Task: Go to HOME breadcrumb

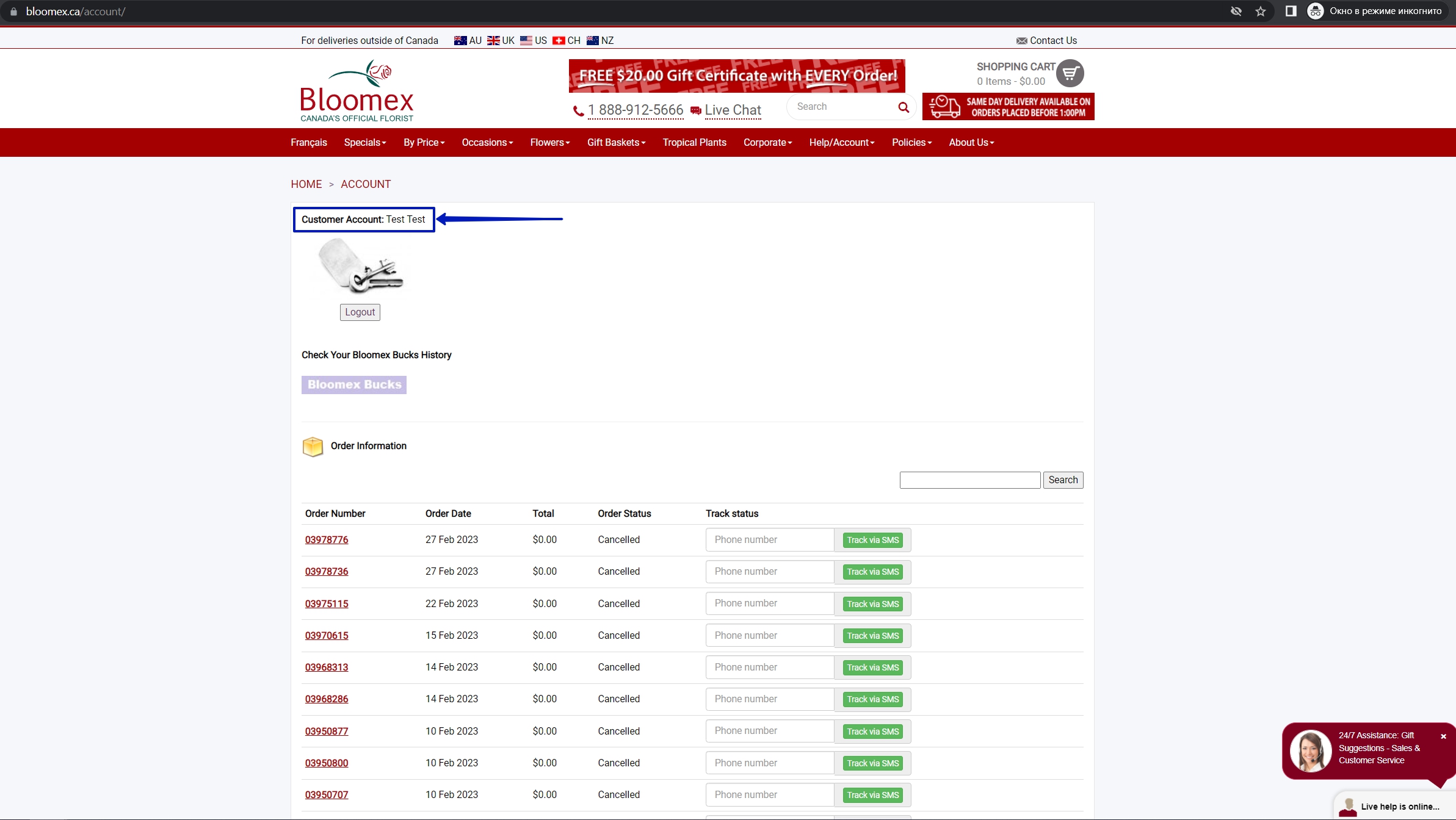Action: click(306, 184)
